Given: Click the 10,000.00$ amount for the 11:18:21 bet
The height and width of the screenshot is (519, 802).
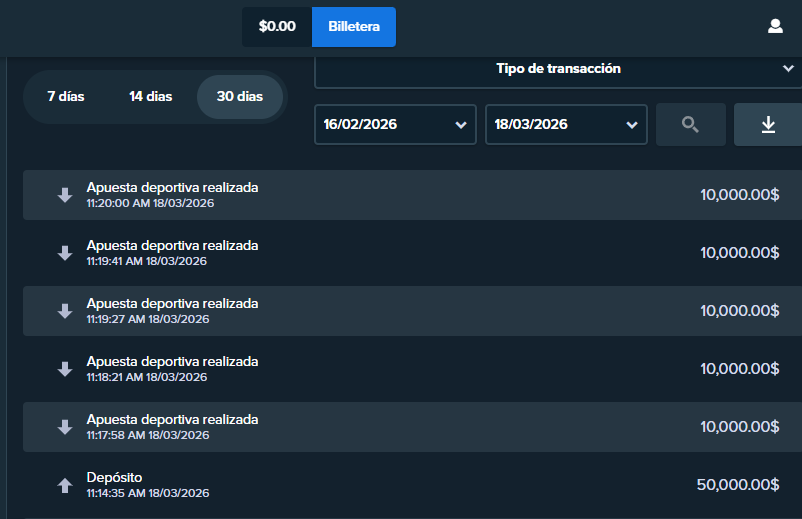Looking at the screenshot, I should [740, 369].
